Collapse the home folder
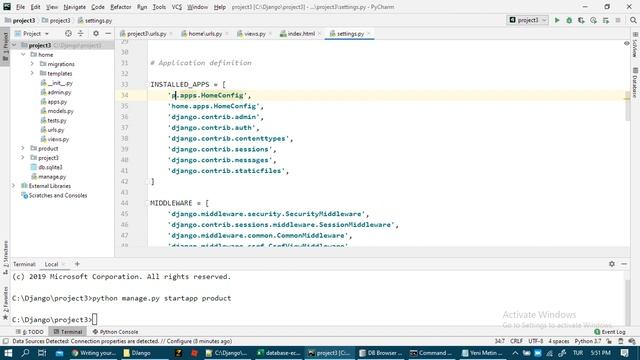640x360 pixels. pyautogui.click(x=23, y=55)
